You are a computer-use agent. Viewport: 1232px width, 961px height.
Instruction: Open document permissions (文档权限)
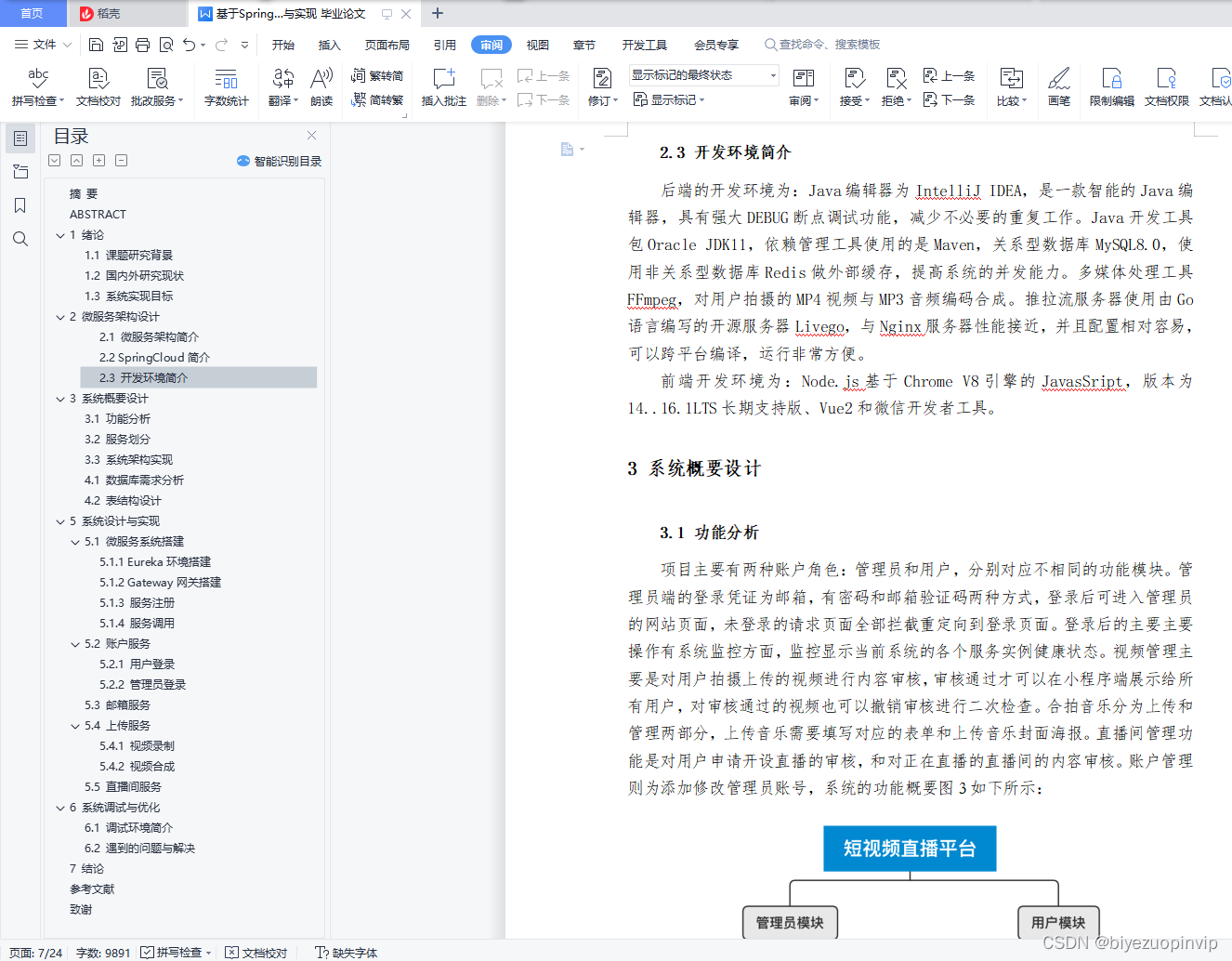(1166, 87)
